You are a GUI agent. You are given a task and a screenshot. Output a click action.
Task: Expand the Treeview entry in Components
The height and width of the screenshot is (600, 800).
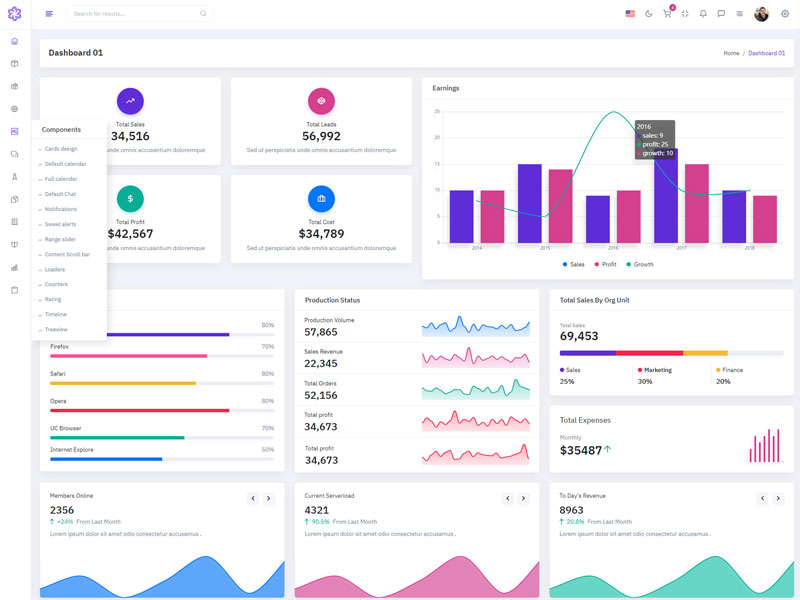pos(58,329)
